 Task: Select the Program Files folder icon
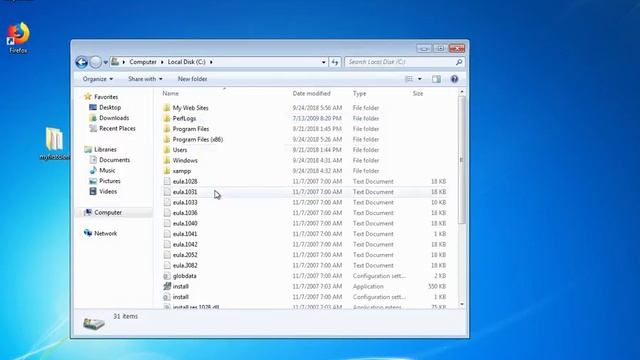[167, 129]
